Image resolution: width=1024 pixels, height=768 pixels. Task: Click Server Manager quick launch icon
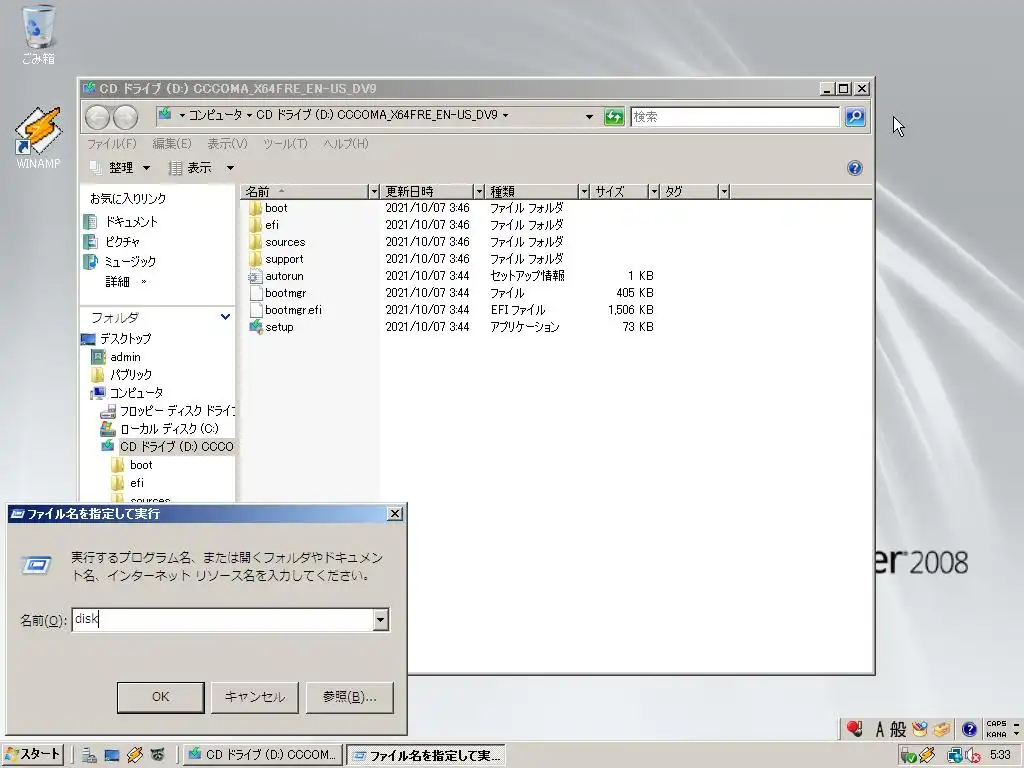tap(89, 755)
